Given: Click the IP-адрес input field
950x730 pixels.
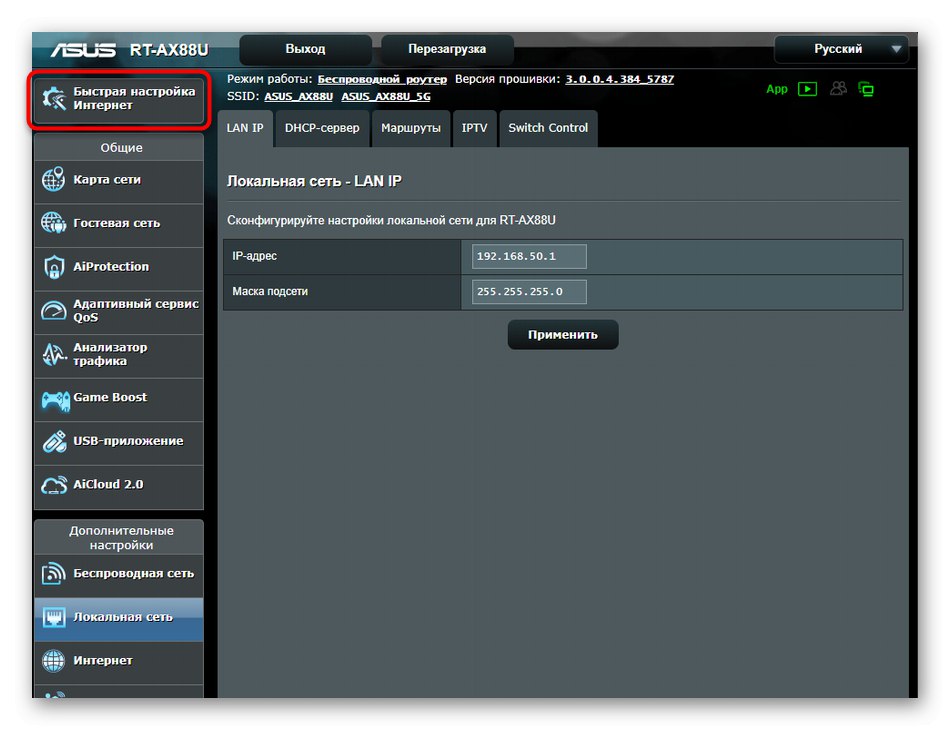Looking at the screenshot, I should [529, 256].
